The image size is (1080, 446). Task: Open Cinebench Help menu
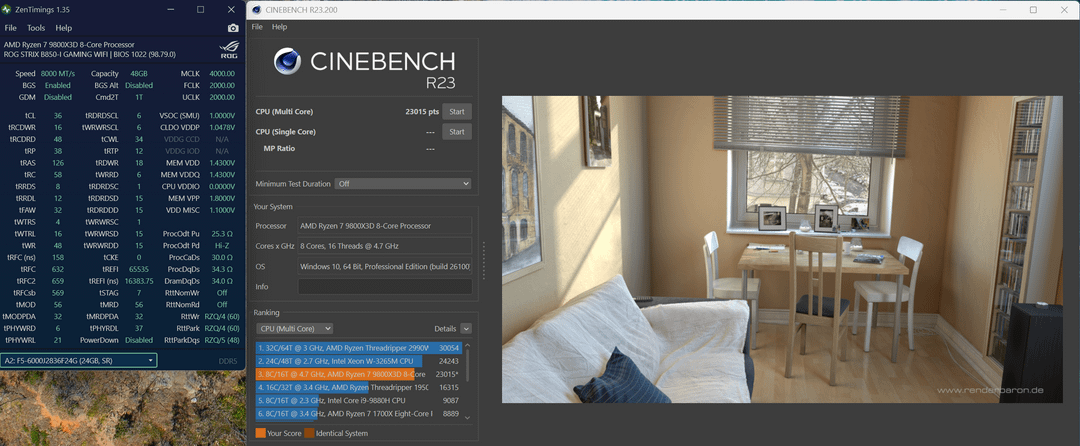[279, 27]
